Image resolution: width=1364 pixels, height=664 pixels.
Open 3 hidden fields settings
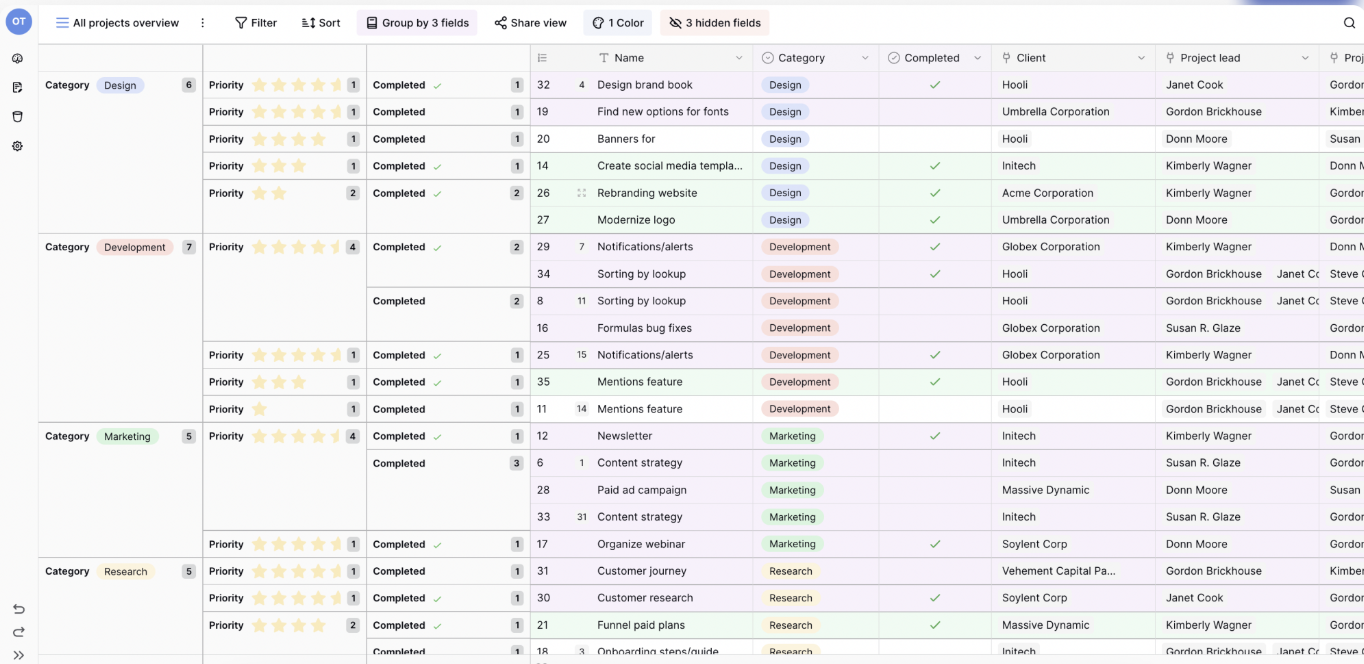click(715, 23)
